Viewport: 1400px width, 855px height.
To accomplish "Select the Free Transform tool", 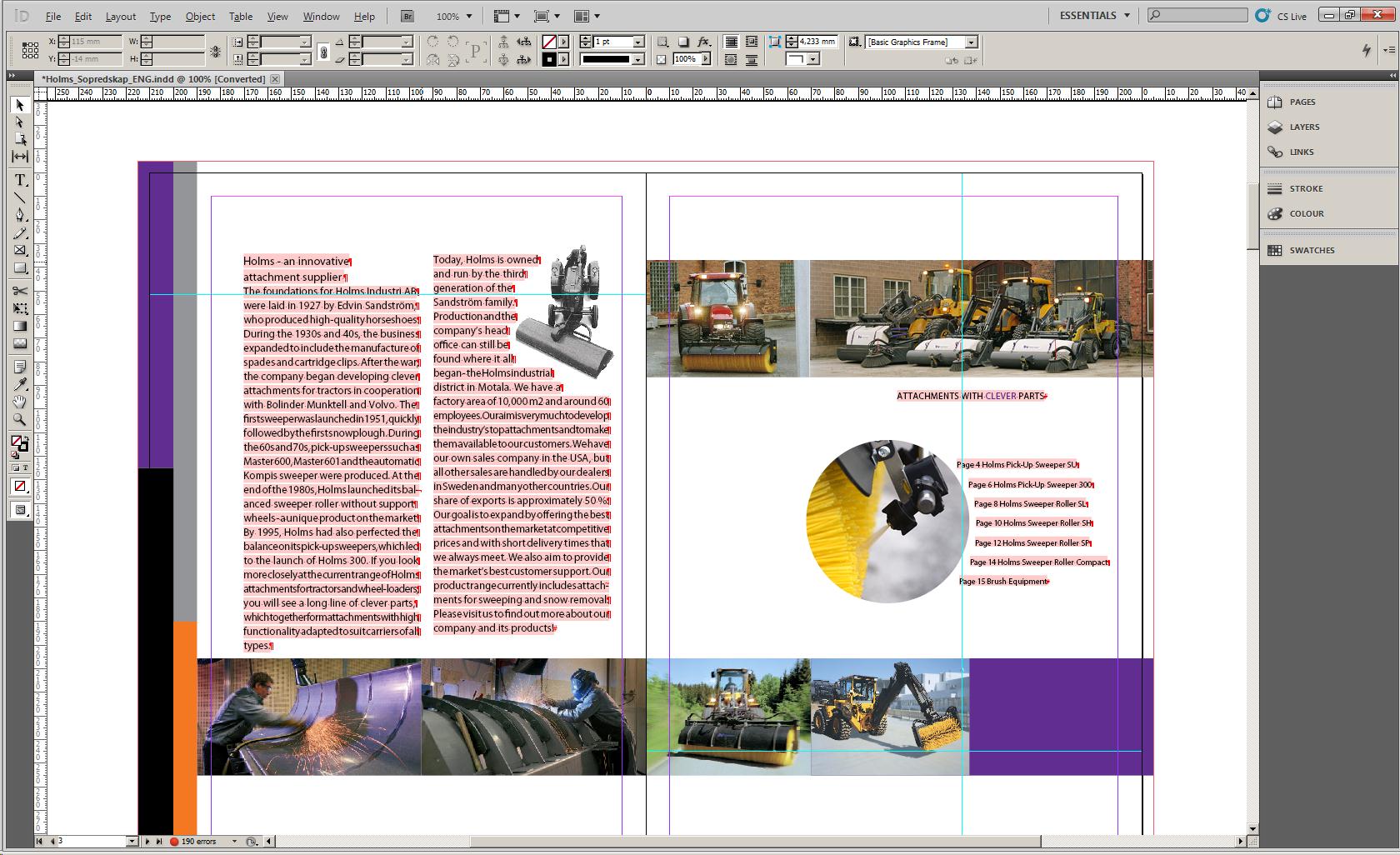I will (x=20, y=308).
